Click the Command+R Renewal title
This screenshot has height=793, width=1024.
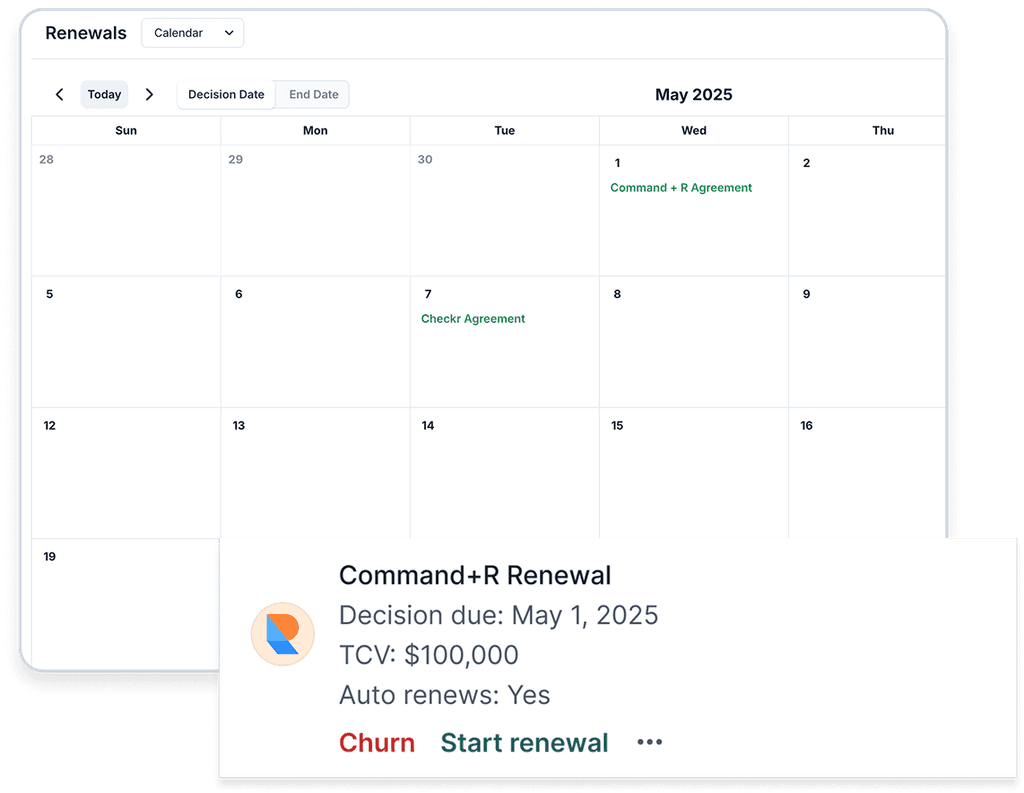(x=475, y=575)
